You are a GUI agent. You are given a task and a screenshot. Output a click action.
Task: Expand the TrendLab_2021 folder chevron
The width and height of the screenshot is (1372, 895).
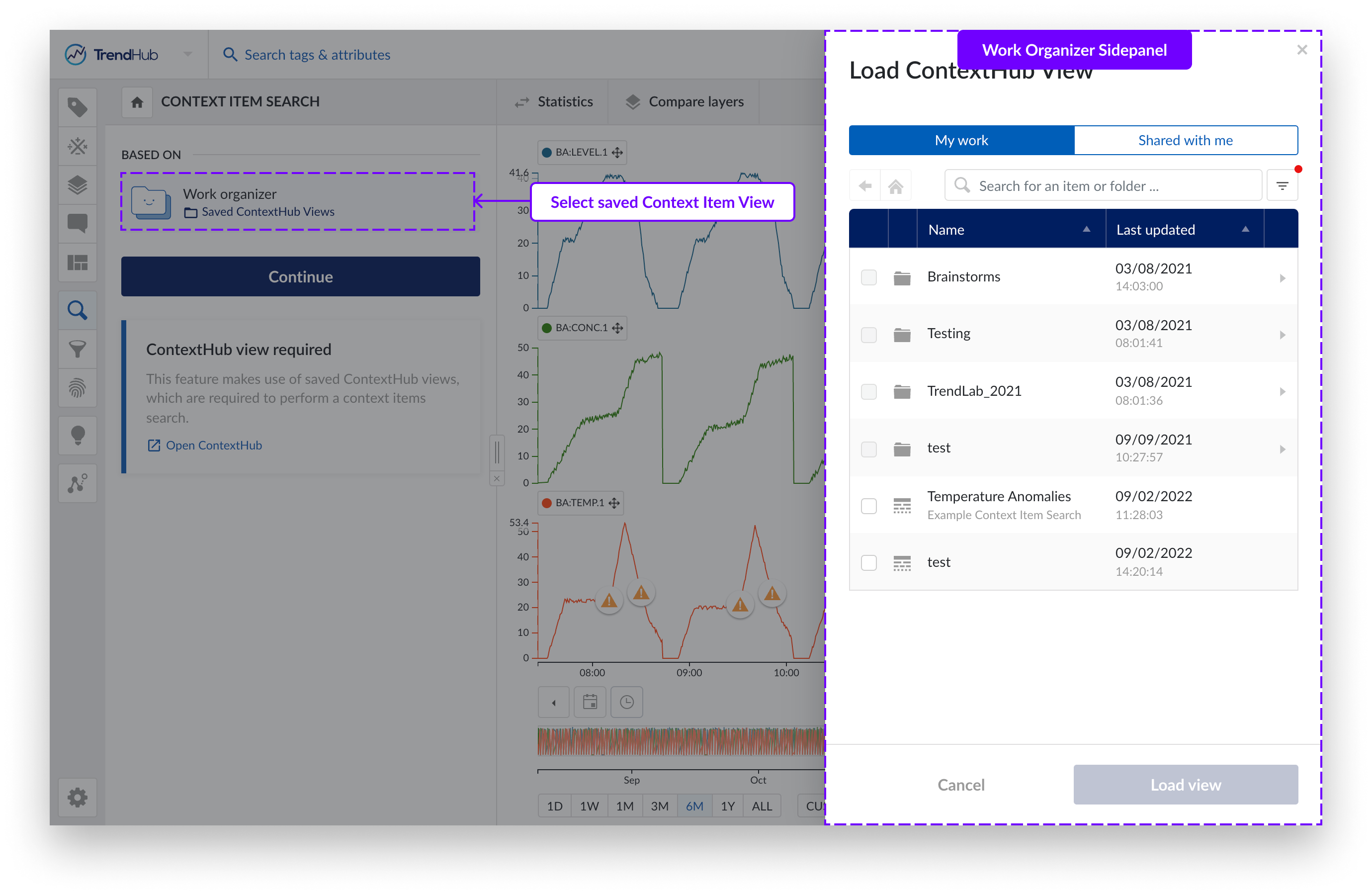point(1282,392)
